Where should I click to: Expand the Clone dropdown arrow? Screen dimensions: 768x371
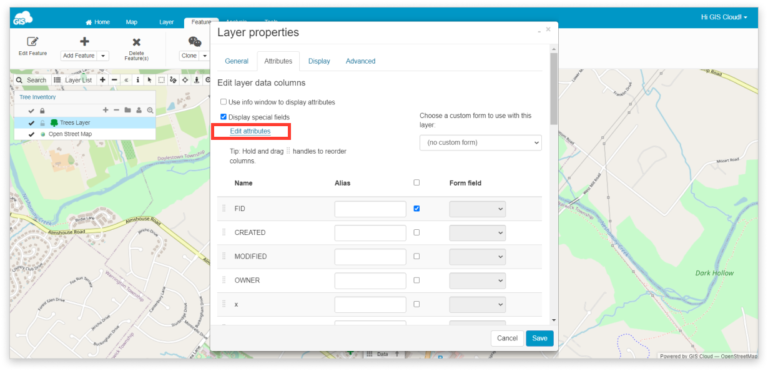pos(205,56)
